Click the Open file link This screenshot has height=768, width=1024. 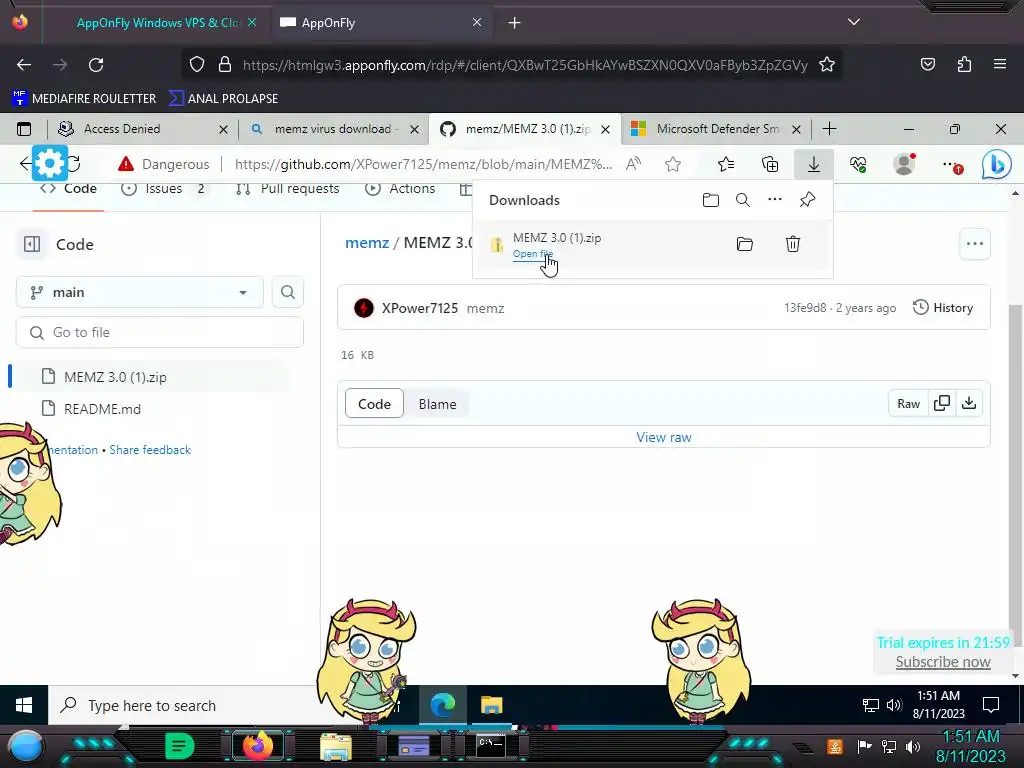pos(532,253)
